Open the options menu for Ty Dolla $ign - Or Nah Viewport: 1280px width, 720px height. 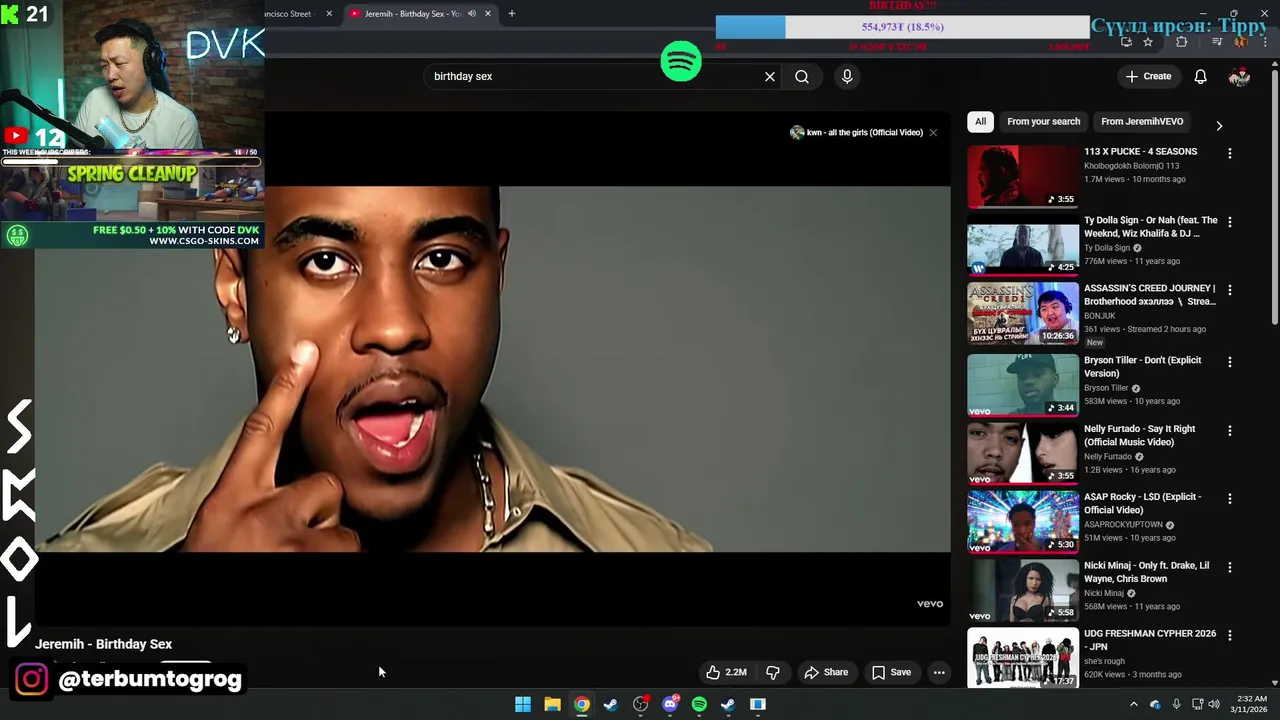click(x=1230, y=222)
